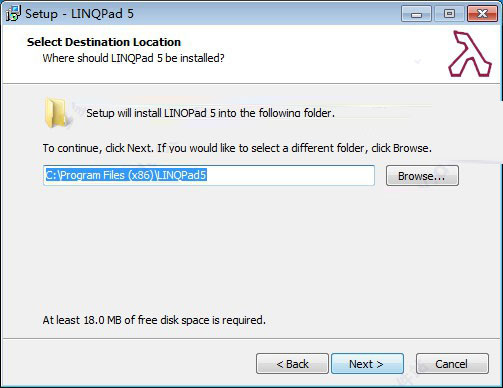
Task: Click inside the destination folder path field
Action: (x=209, y=175)
